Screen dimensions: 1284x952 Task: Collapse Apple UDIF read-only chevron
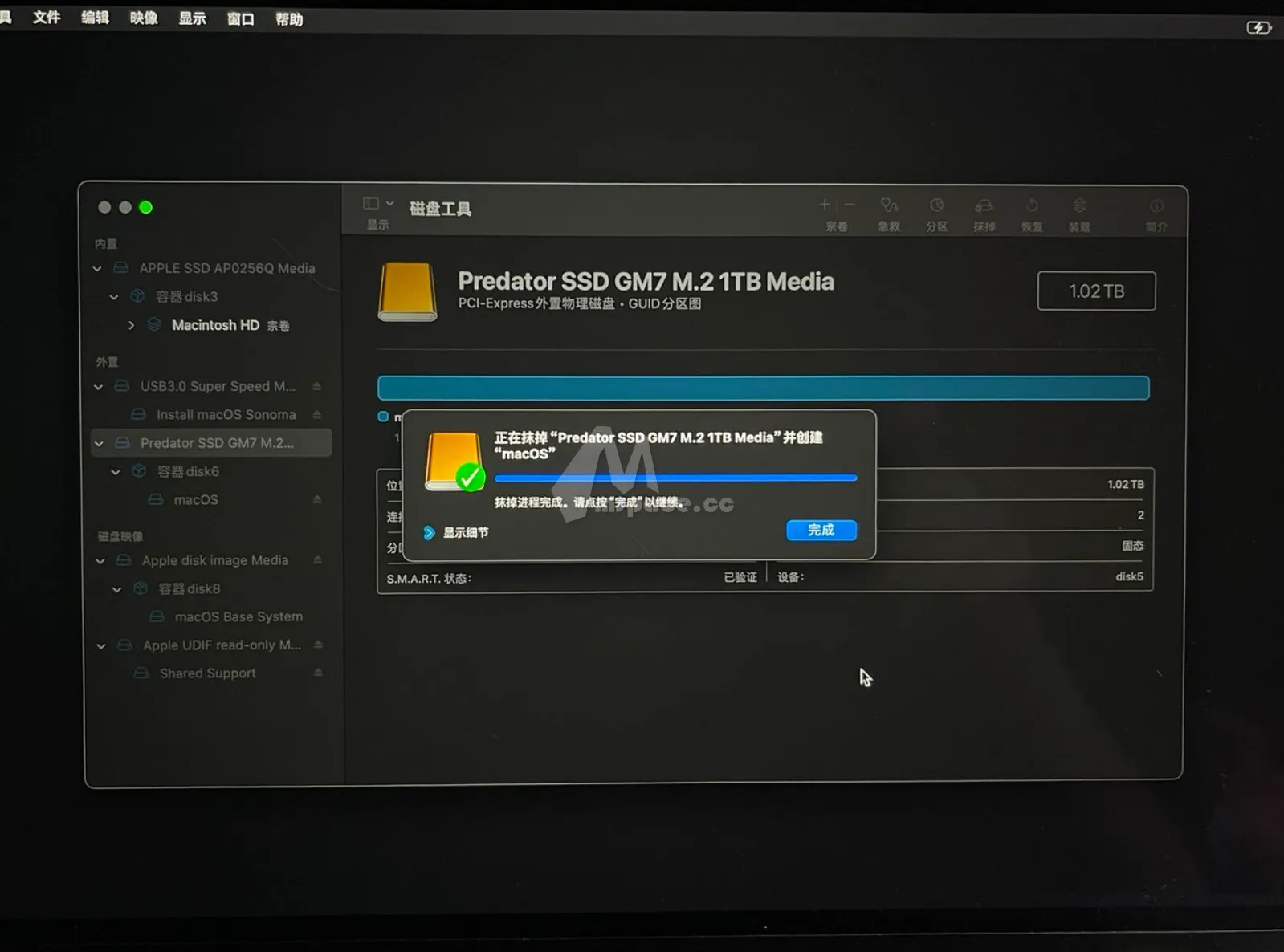(101, 645)
